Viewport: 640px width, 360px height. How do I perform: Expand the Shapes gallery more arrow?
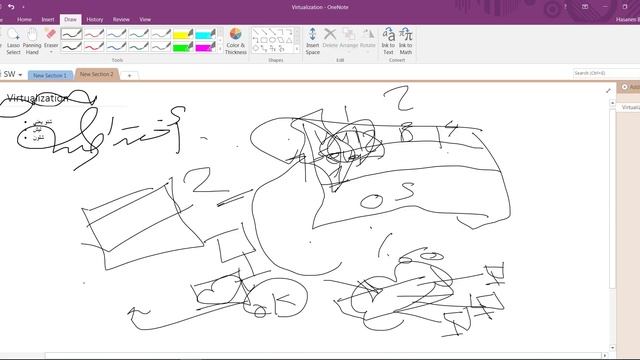(297, 49)
